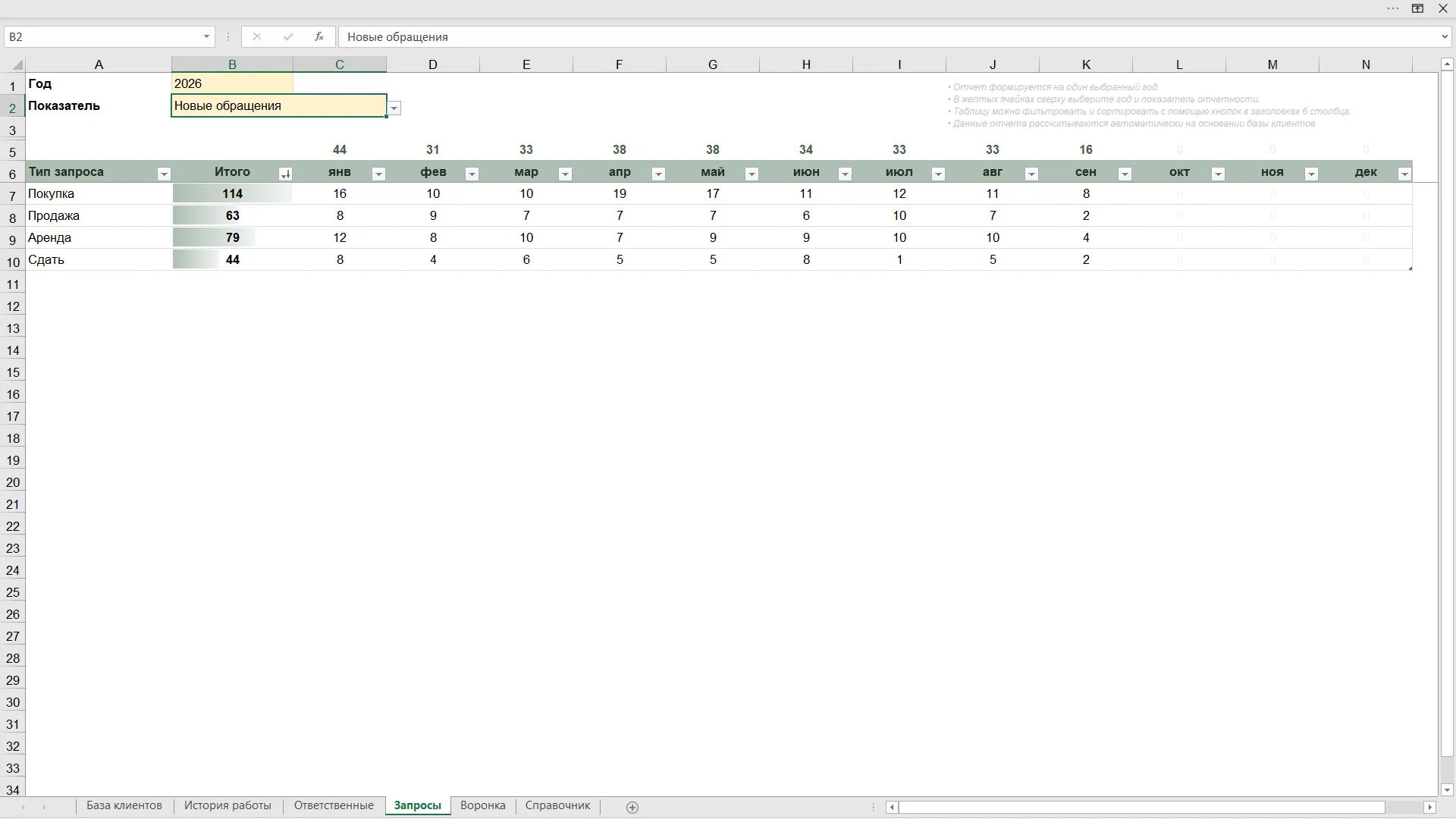Switch to Воронка sheet tab

(x=483, y=806)
